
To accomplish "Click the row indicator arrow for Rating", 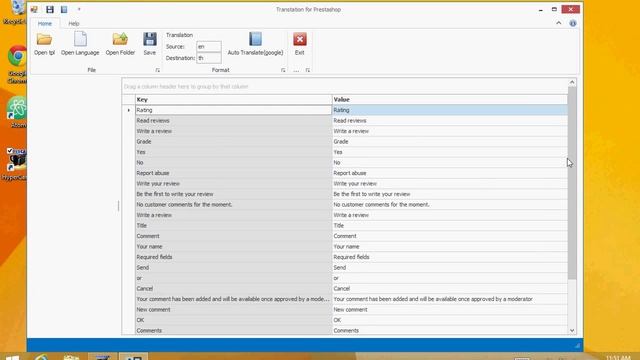I will (129, 110).
